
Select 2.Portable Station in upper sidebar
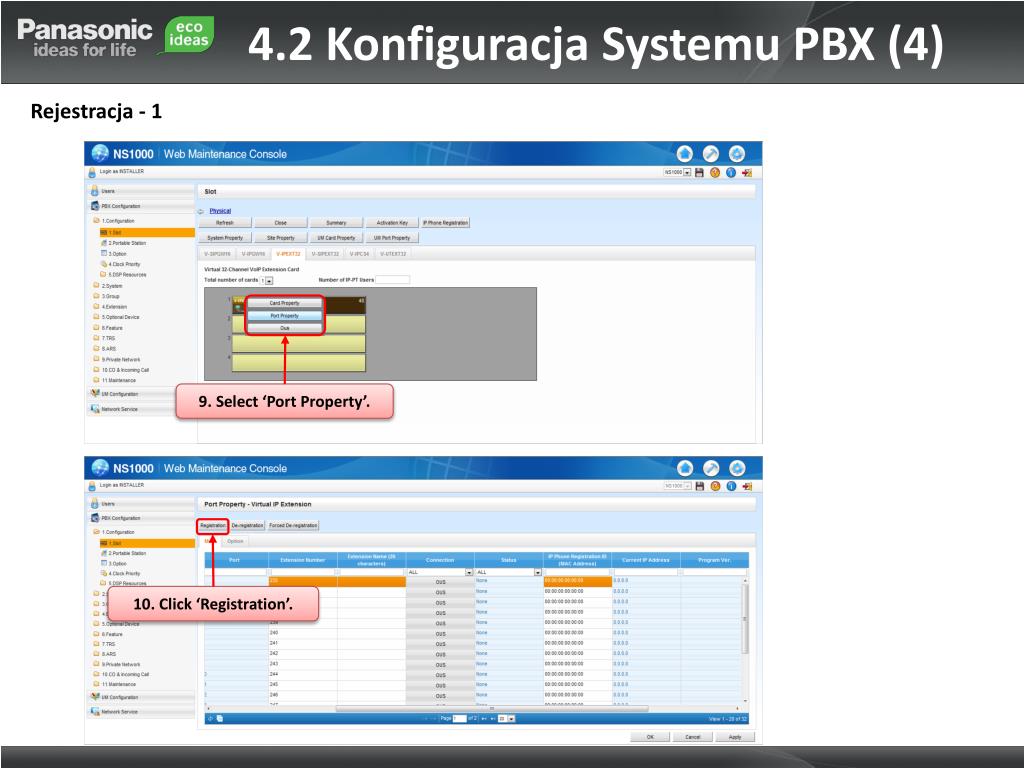pos(127,243)
